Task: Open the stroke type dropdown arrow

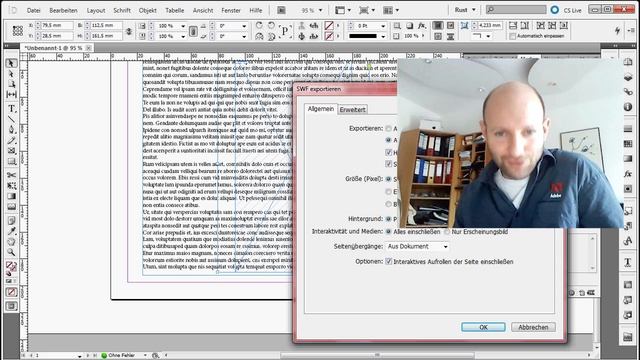Action: pos(383,36)
